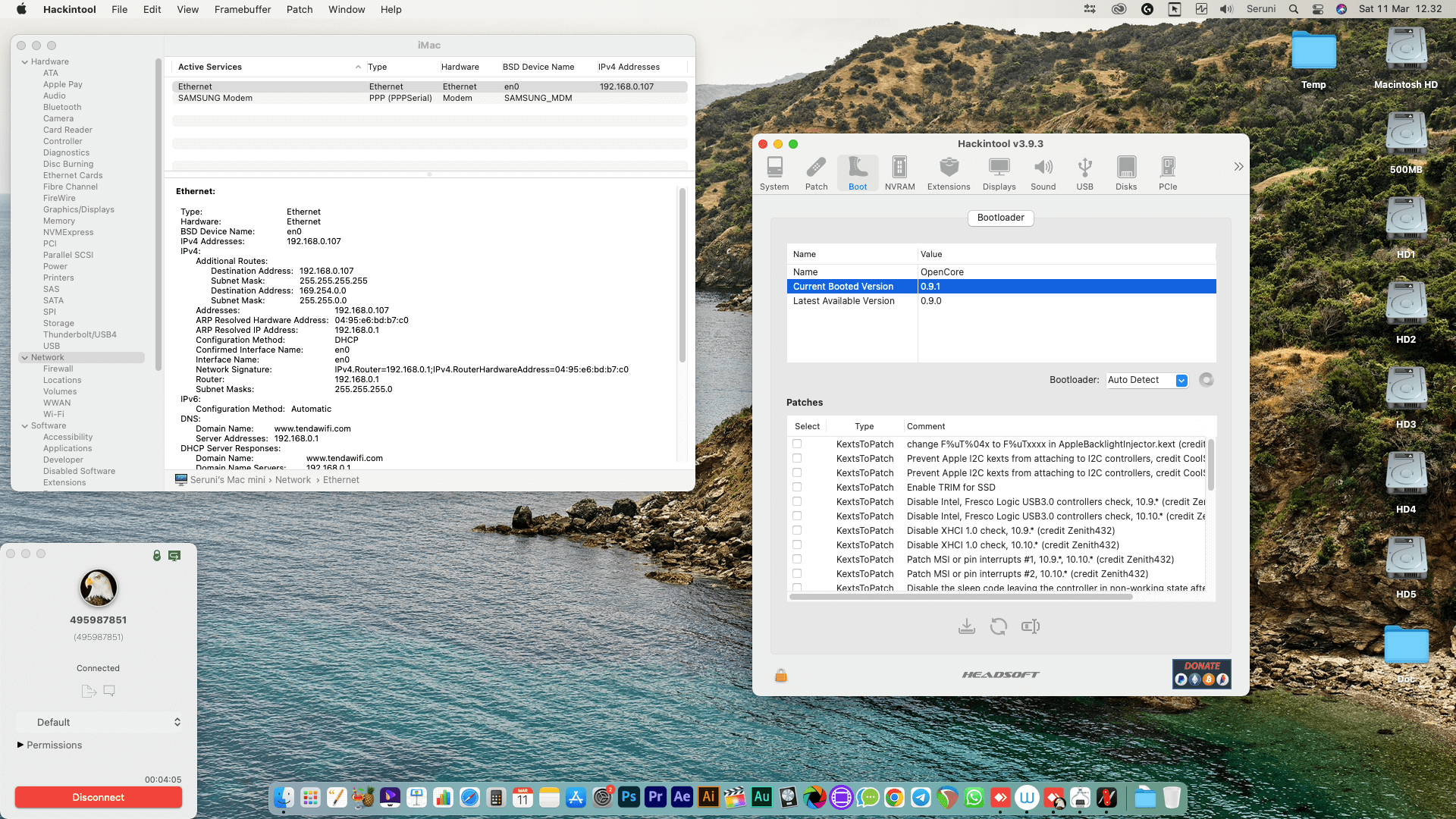Screen dimensions: 1456x819
Task: Click the green padlock icon in the remote session panel
Action: tap(157, 555)
